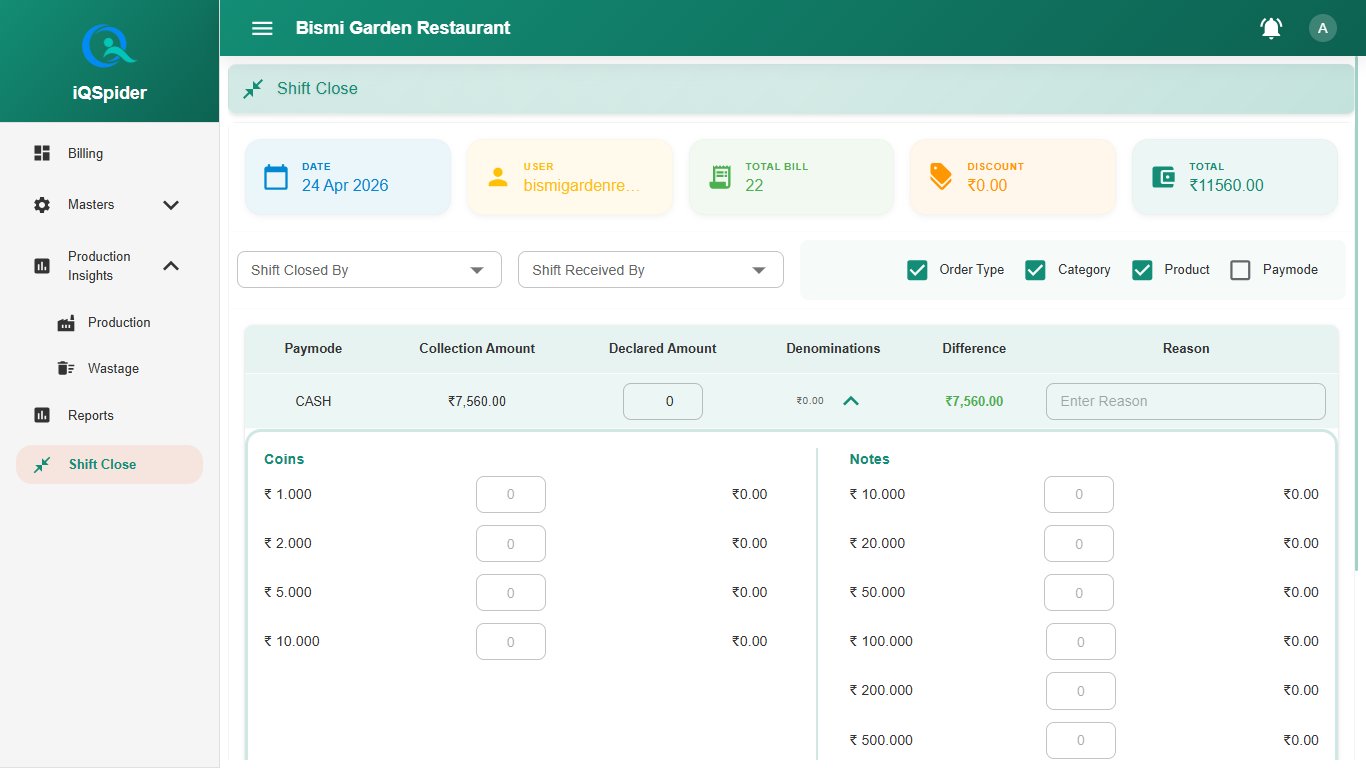
Task: Collapse the CASH denominations chevron
Action: click(x=851, y=401)
